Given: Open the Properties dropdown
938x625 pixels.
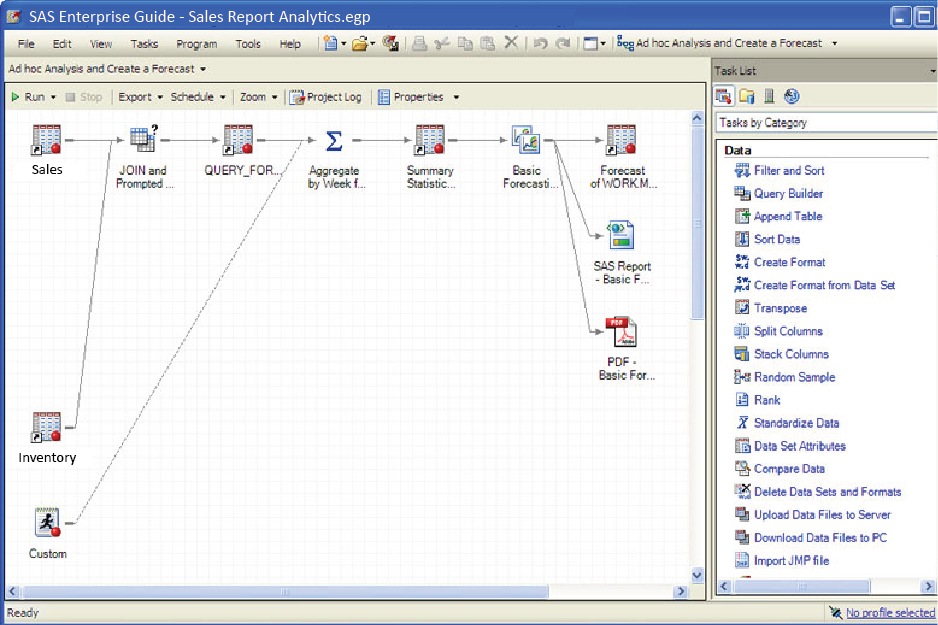Looking at the screenshot, I should 456,97.
